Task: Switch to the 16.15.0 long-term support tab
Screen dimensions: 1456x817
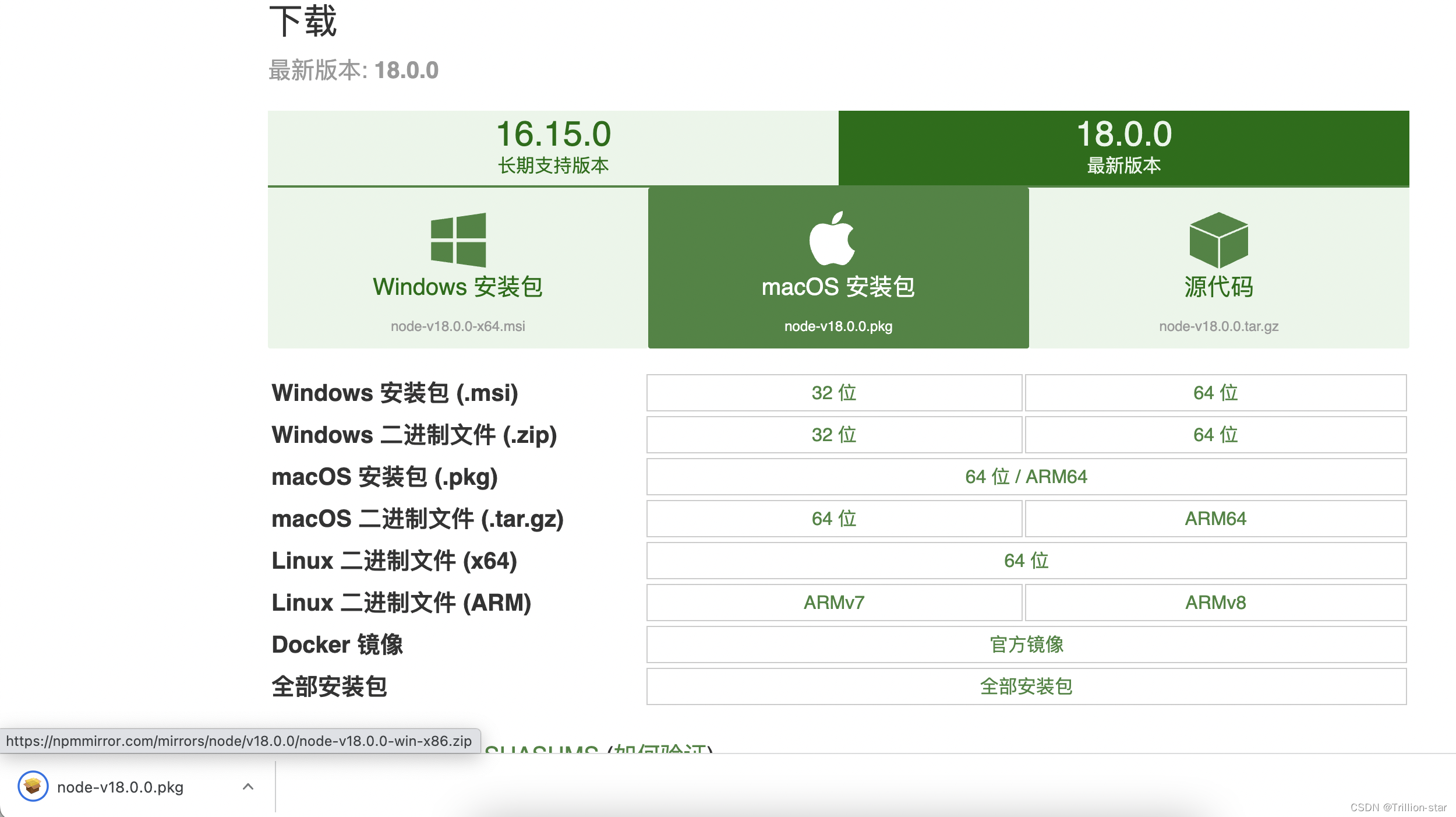Action: pos(553,148)
